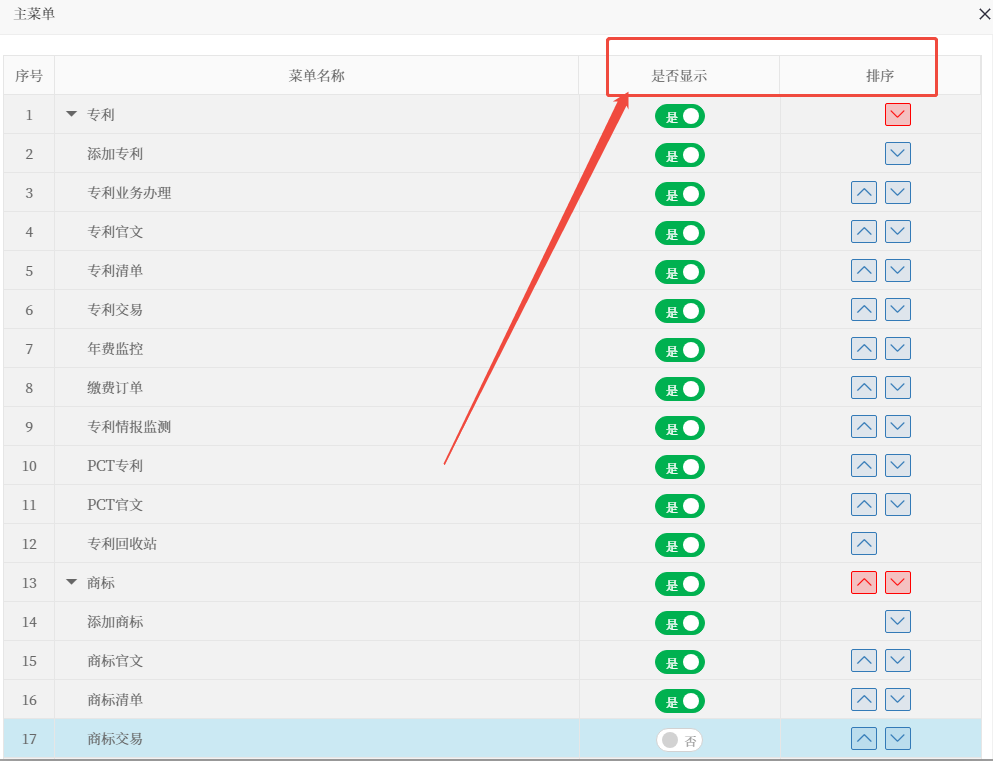
Task: Close the 主菜单 dialog
Action: pyautogui.click(x=983, y=13)
